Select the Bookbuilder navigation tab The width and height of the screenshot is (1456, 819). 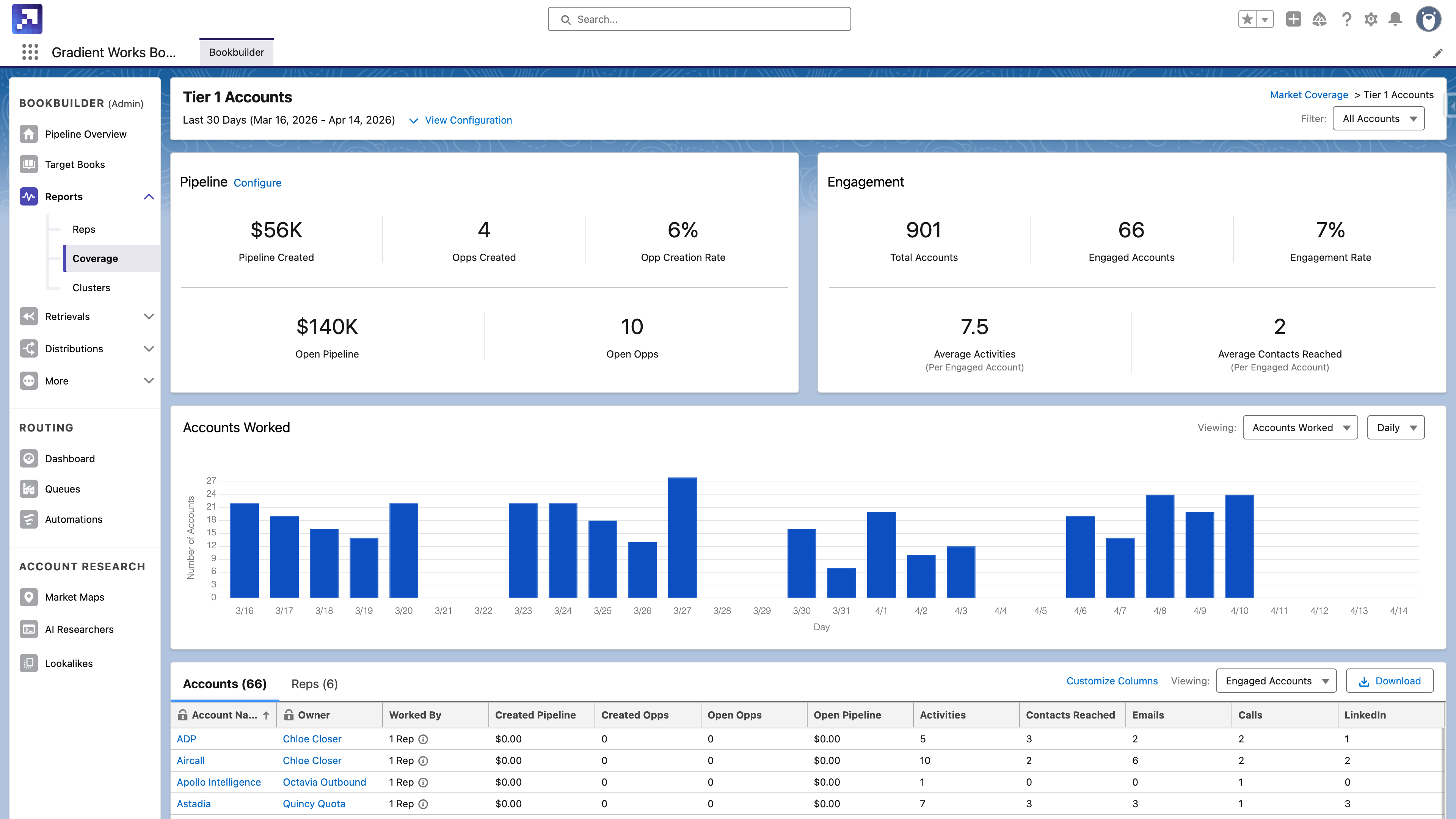[x=236, y=52]
